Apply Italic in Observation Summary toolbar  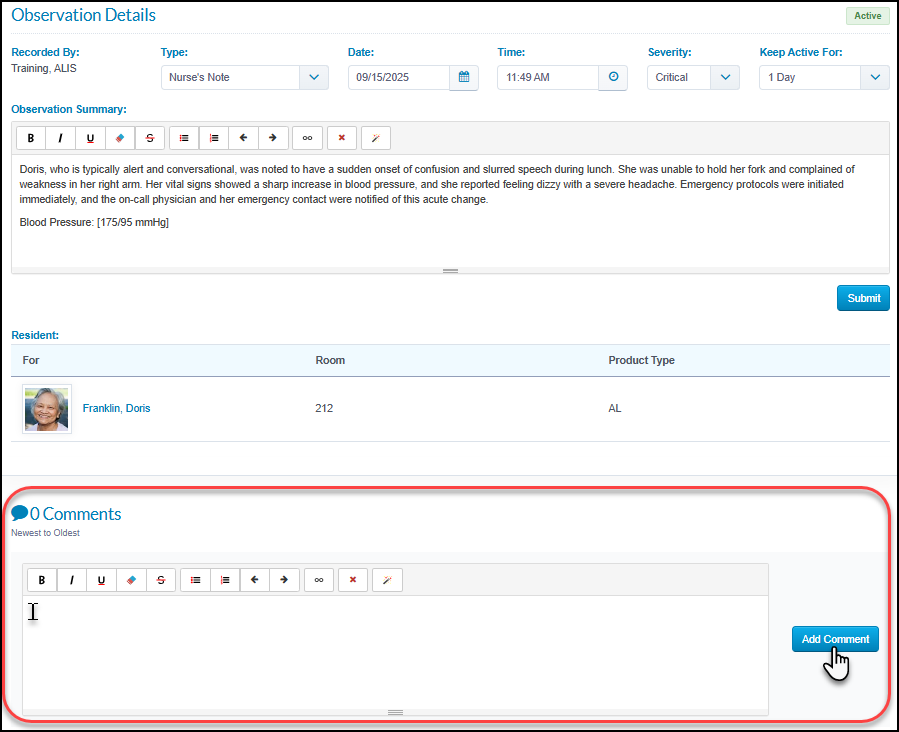pos(60,138)
